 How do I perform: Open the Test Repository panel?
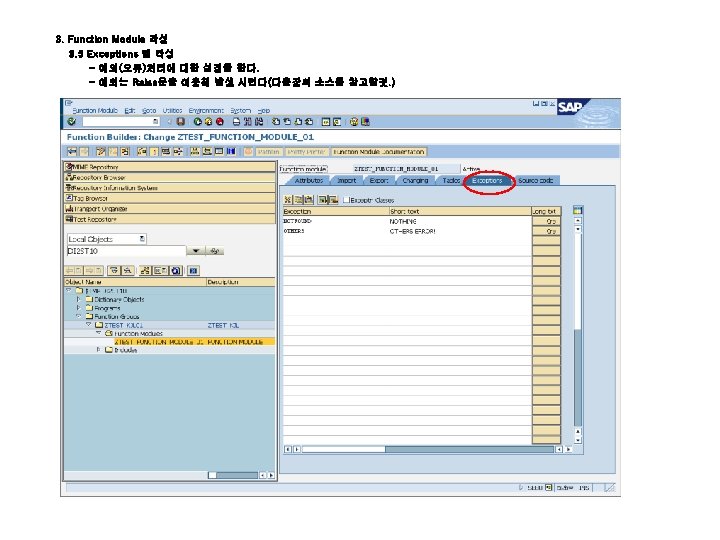click(x=169, y=219)
